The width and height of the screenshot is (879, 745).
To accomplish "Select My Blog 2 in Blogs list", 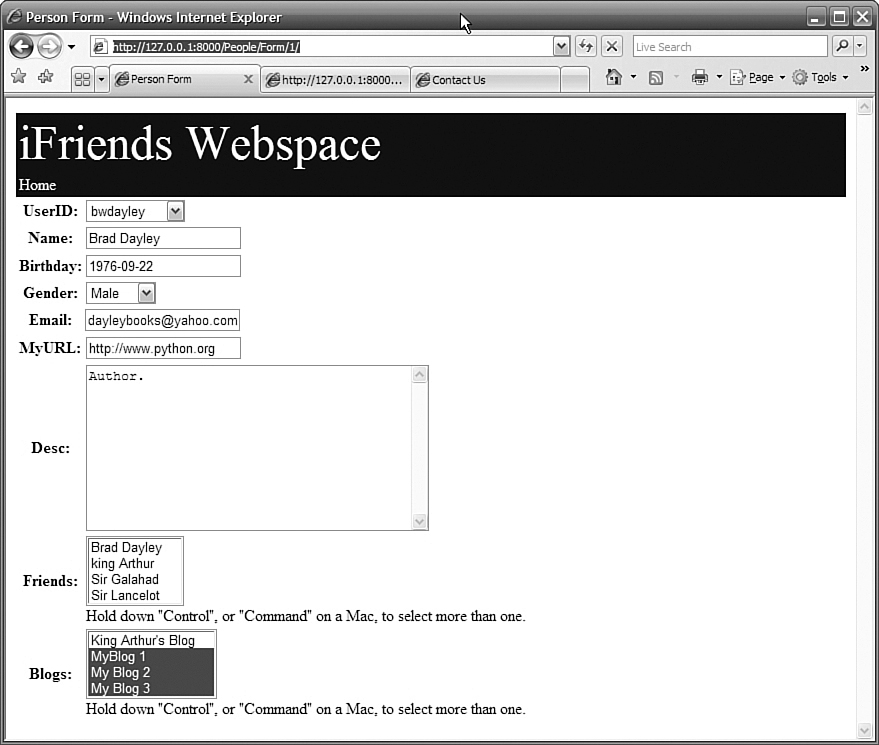I will pos(151,672).
